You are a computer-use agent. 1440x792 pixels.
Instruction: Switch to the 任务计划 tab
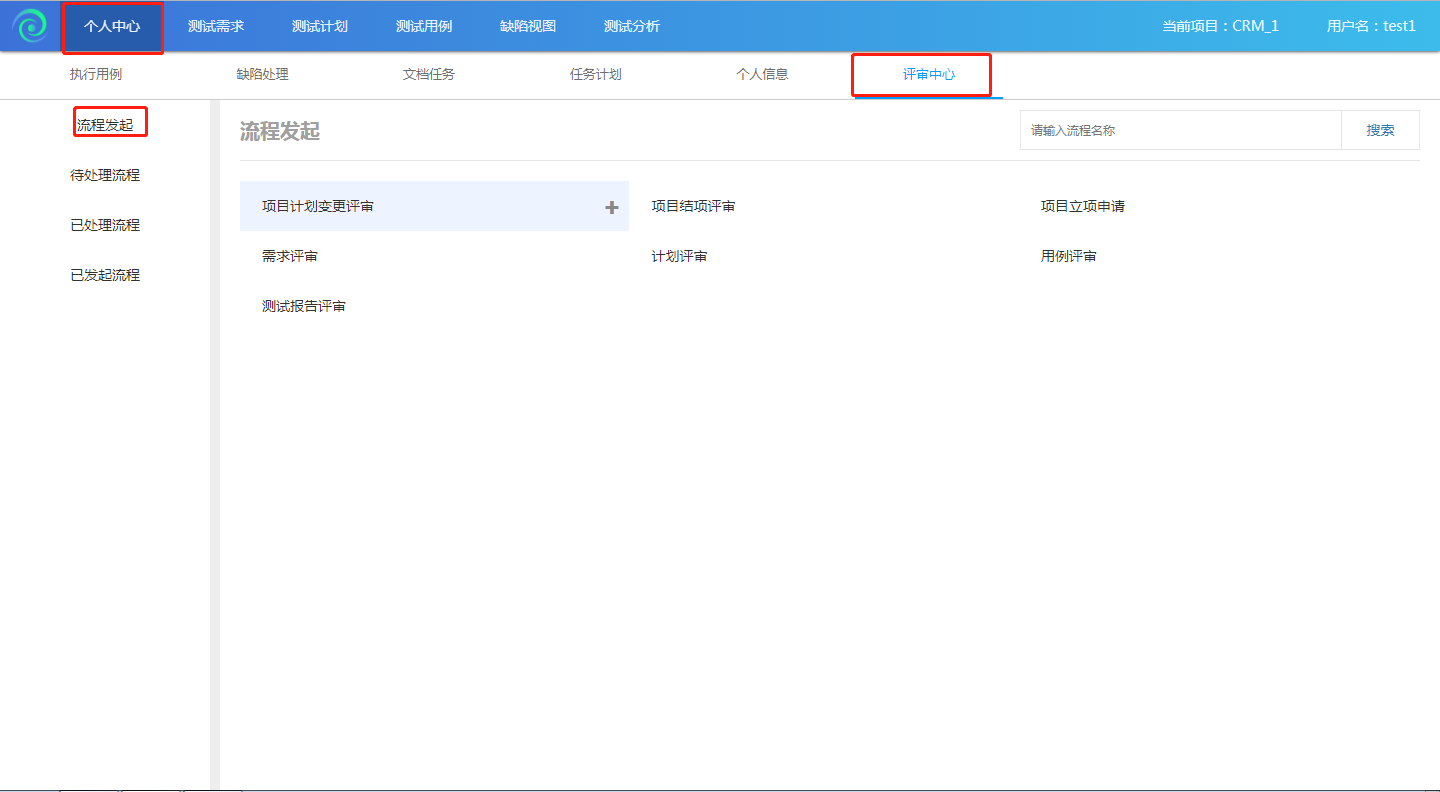click(x=596, y=75)
